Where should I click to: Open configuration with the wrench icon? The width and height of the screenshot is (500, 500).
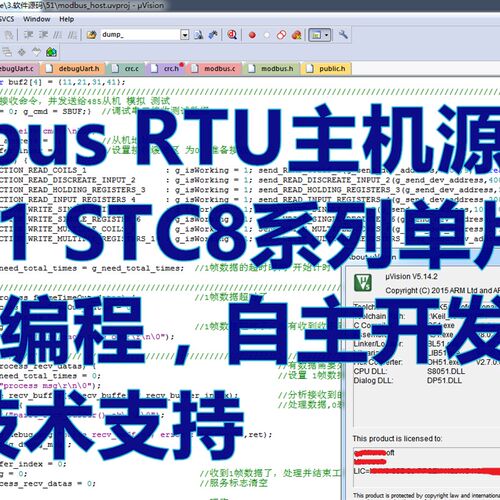pyautogui.click(x=343, y=34)
